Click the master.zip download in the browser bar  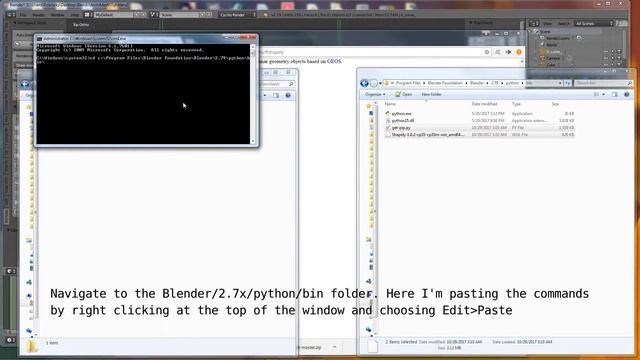pyautogui.click(x=309, y=347)
